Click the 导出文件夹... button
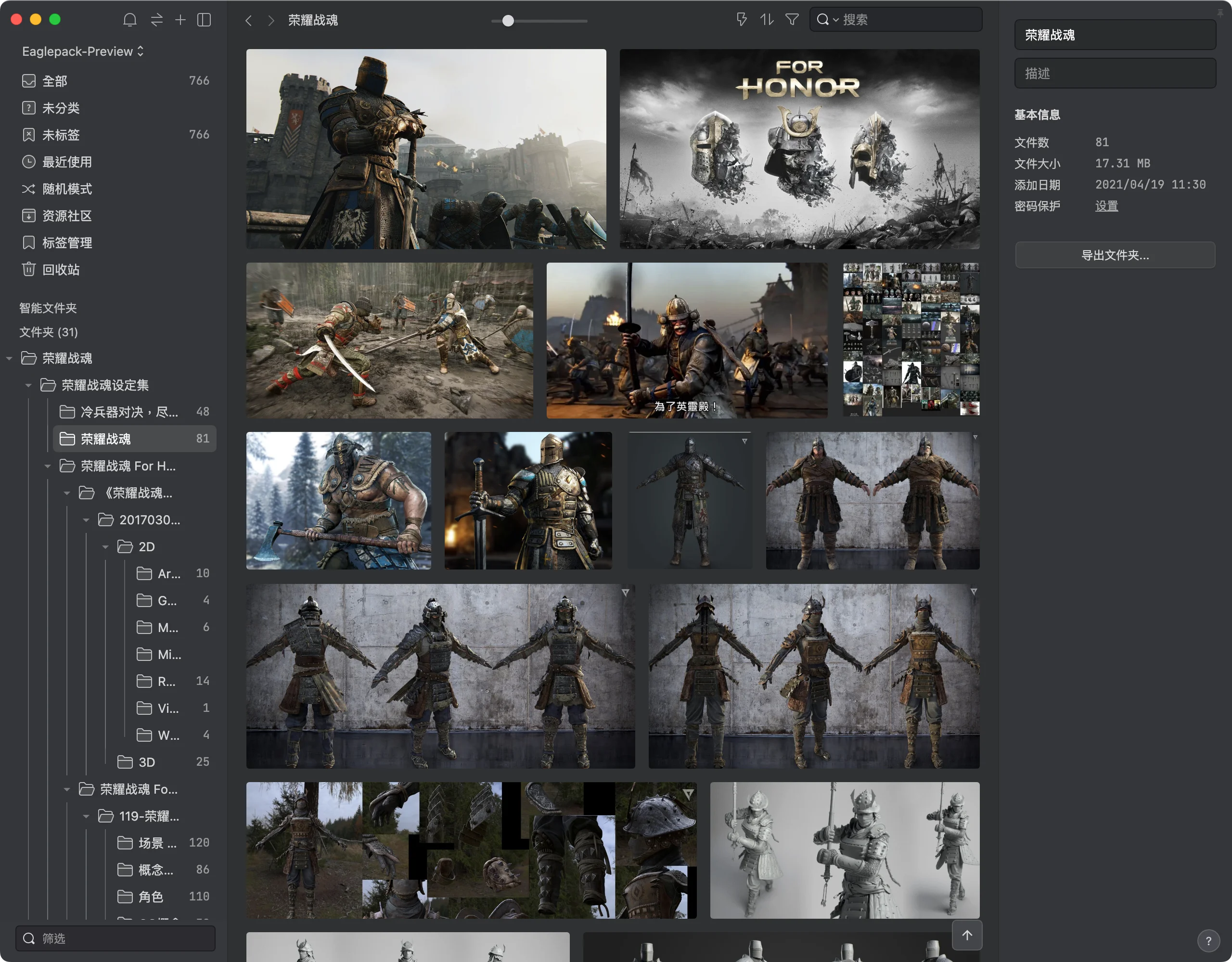The height and width of the screenshot is (962, 1232). tap(1115, 255)
